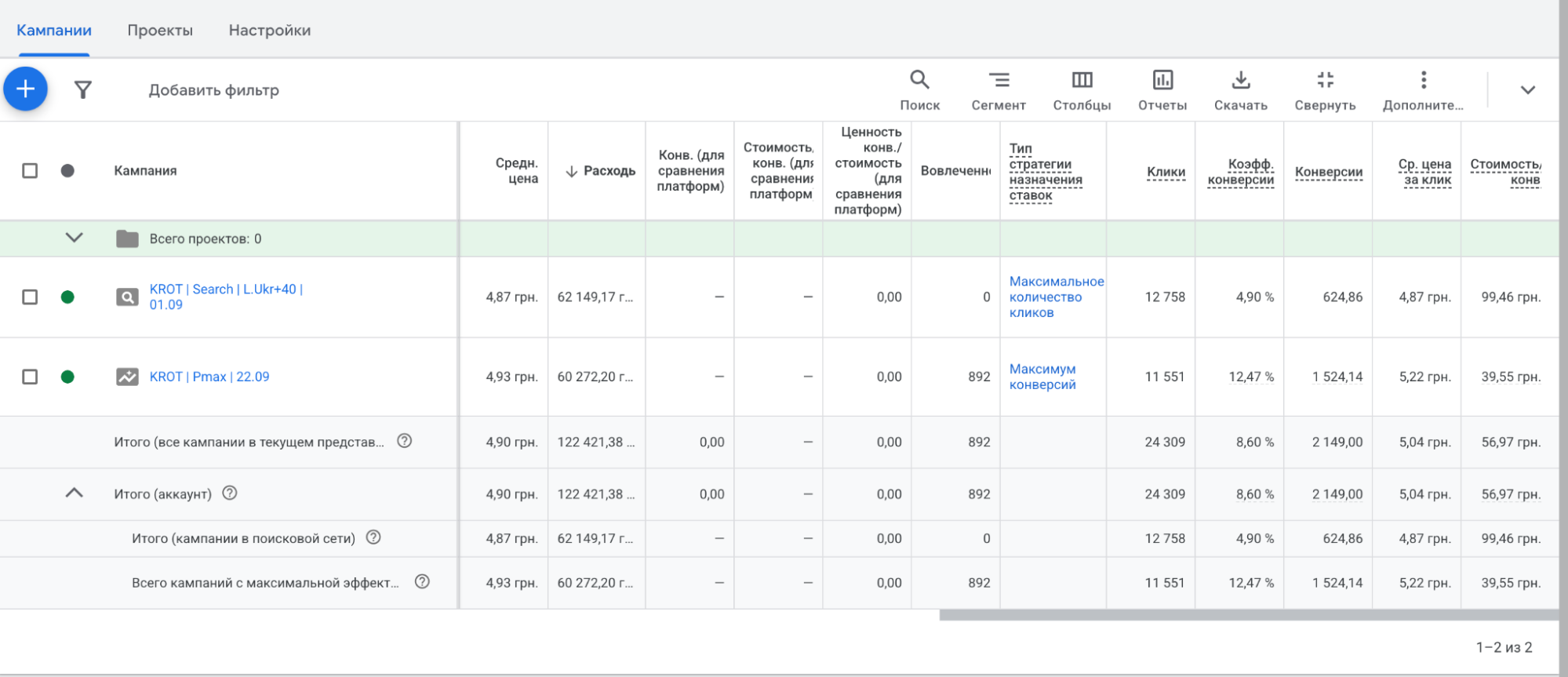Check the box for KROT Search campaign
This screenshot has width=1568, height=677.
[30, 297]
